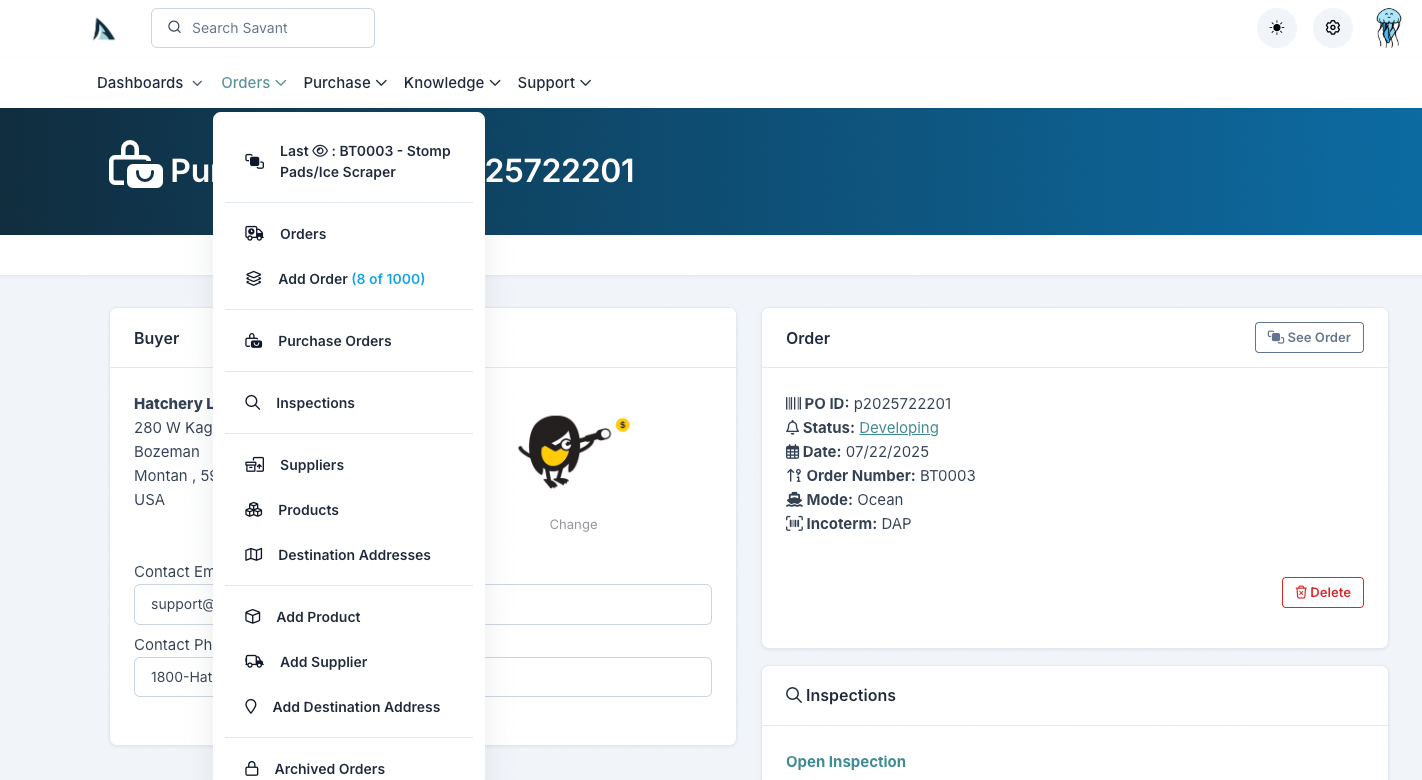
Task: Open the Purchase dropdown menu
Action: coord(344,82)
